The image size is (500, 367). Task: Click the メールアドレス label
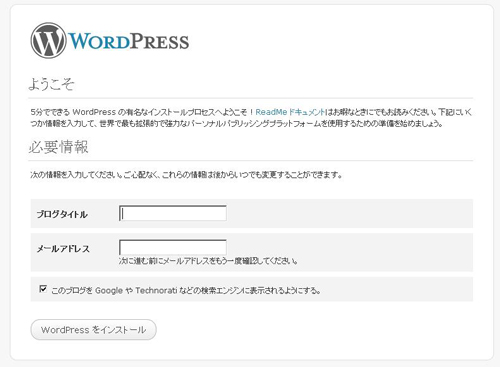(x=63, y=249)
